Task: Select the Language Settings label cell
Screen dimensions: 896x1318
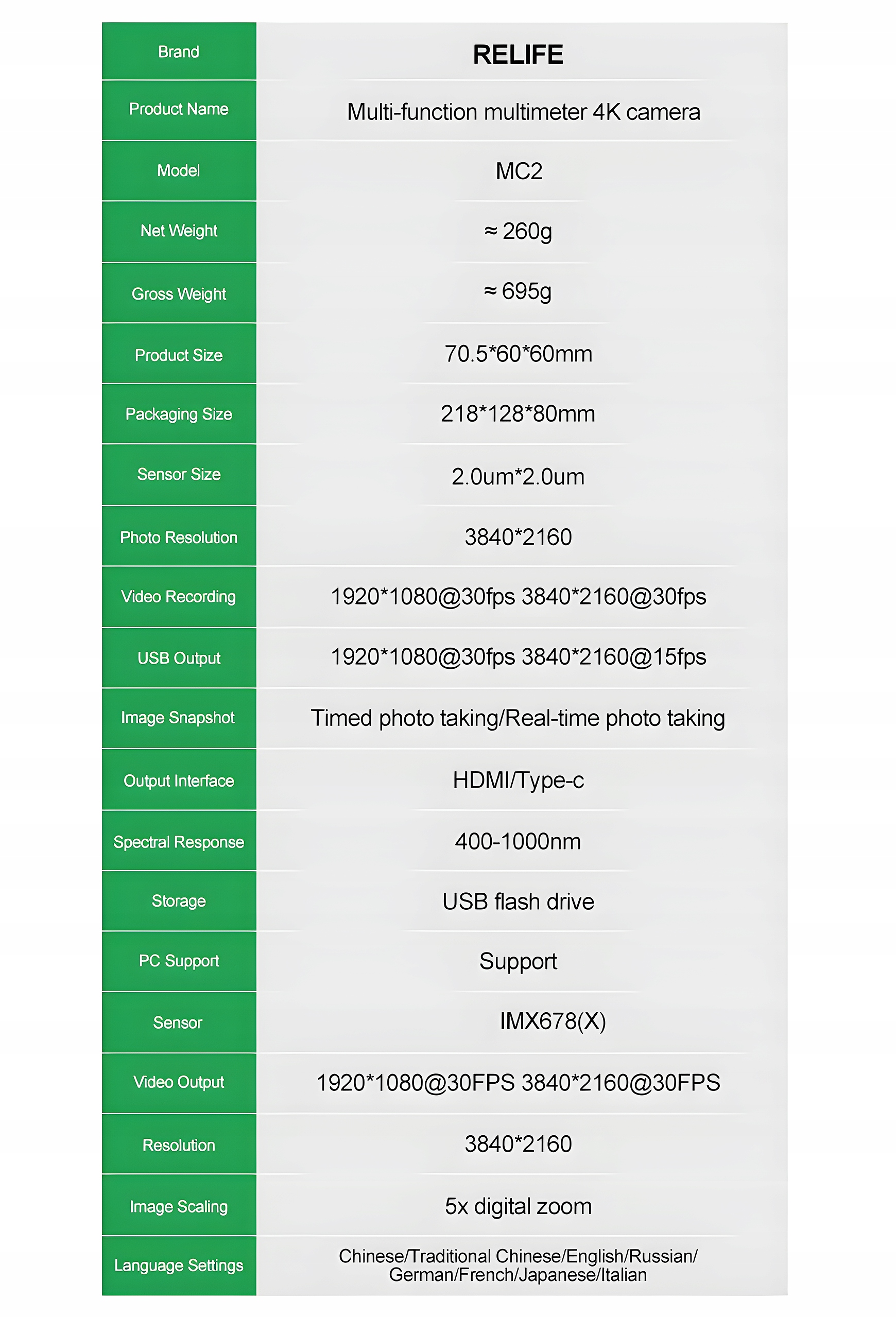Action: pyautogui.click(x=179, y=1265)
